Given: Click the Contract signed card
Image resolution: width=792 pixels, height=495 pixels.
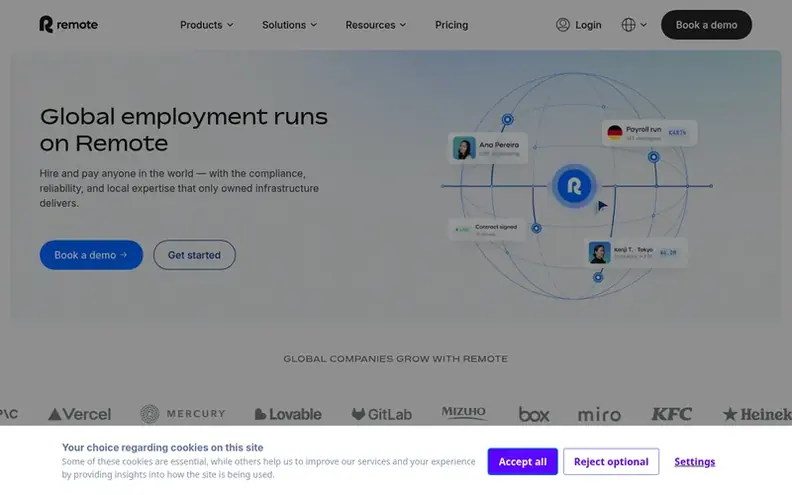Looking at the screenshot, I should [x=487, y=229].
